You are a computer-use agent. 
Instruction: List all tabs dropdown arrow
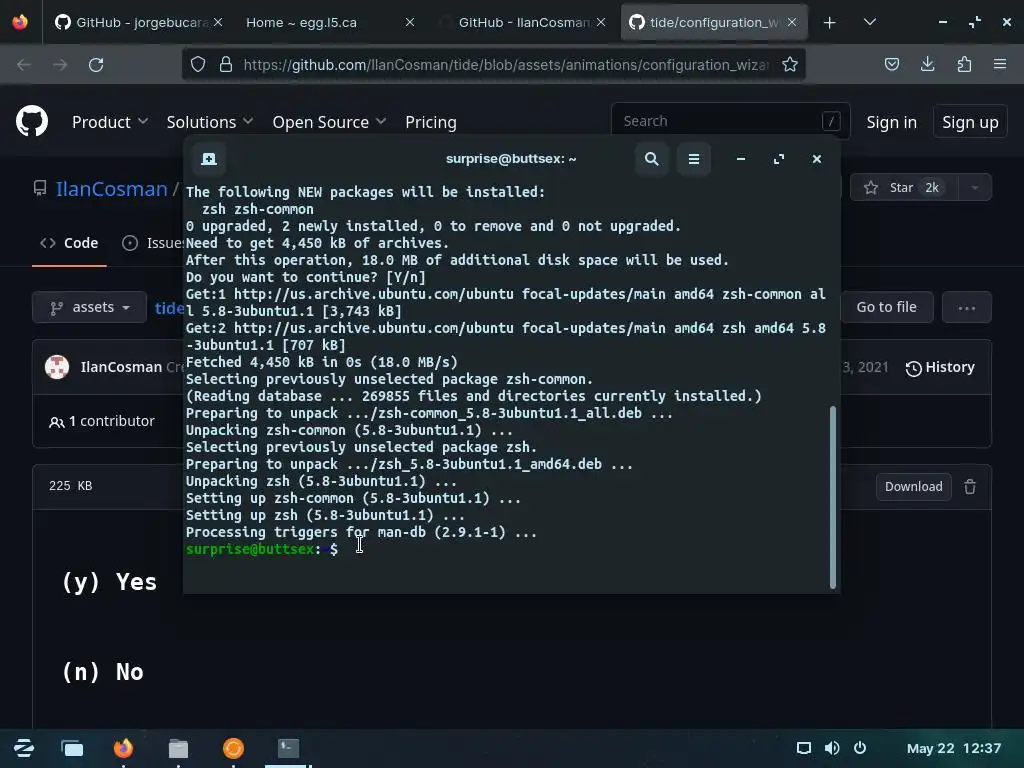(x=869, y=22)
